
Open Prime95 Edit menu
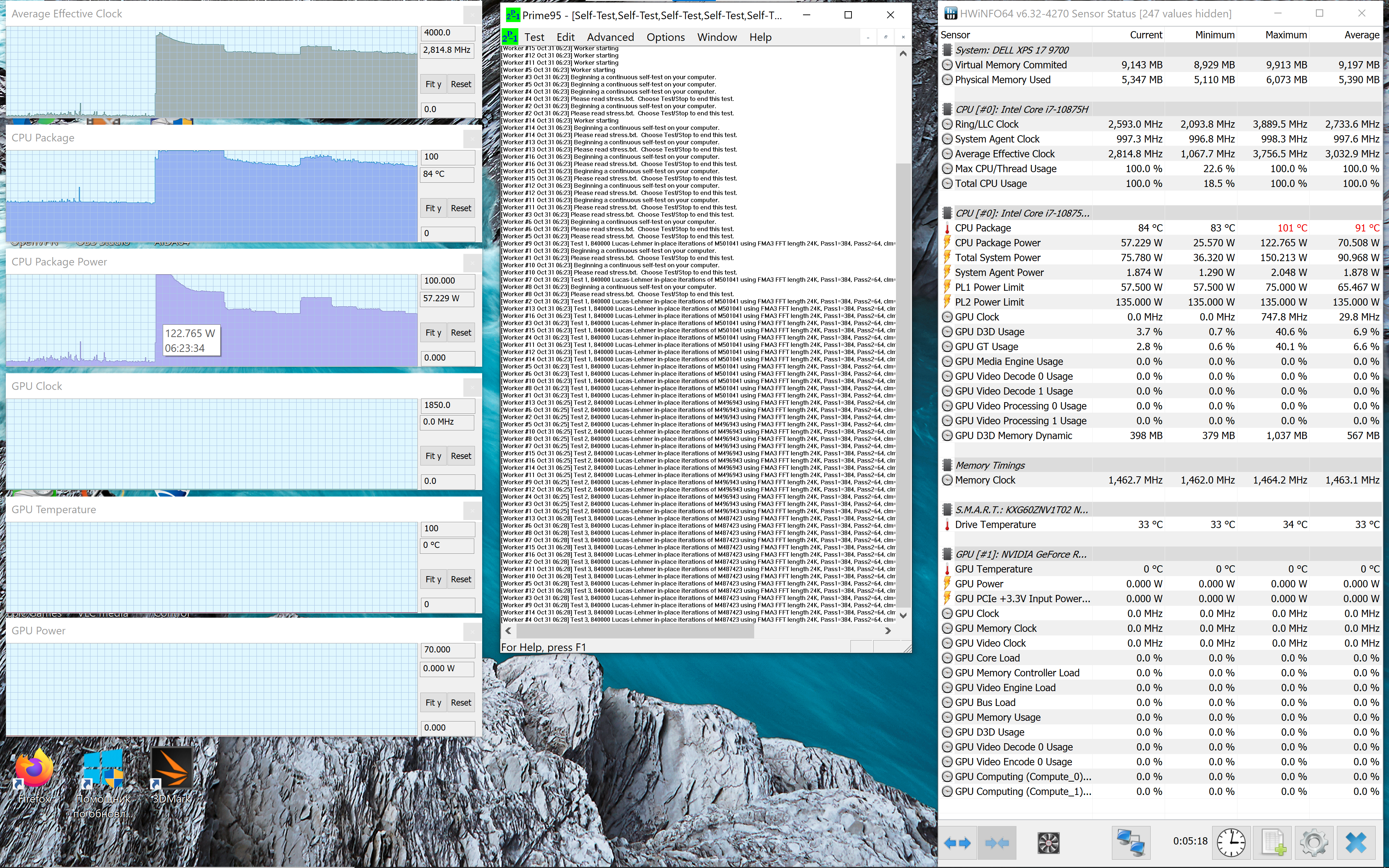tap(565, 37)
